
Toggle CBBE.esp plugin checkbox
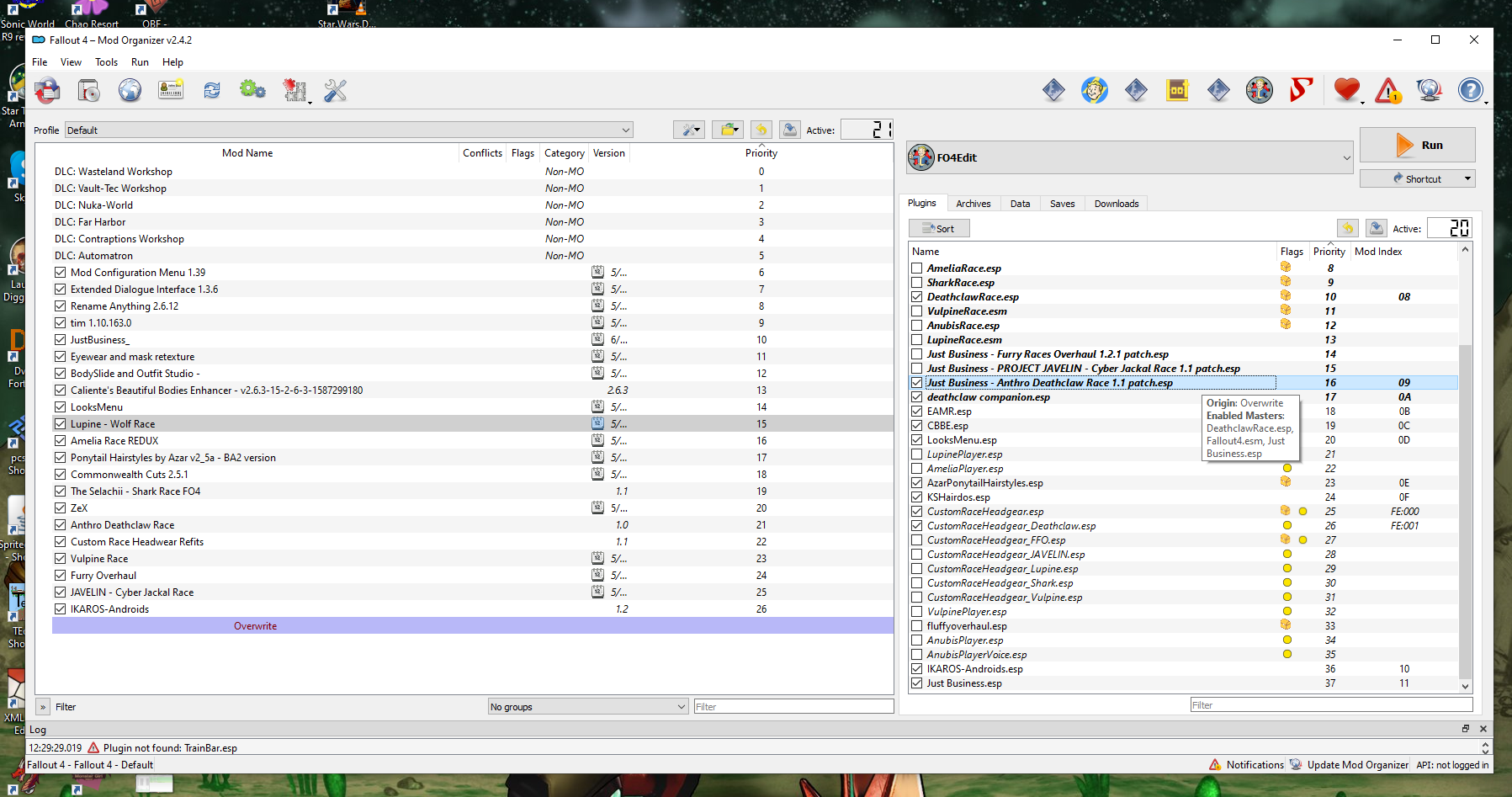916,425
